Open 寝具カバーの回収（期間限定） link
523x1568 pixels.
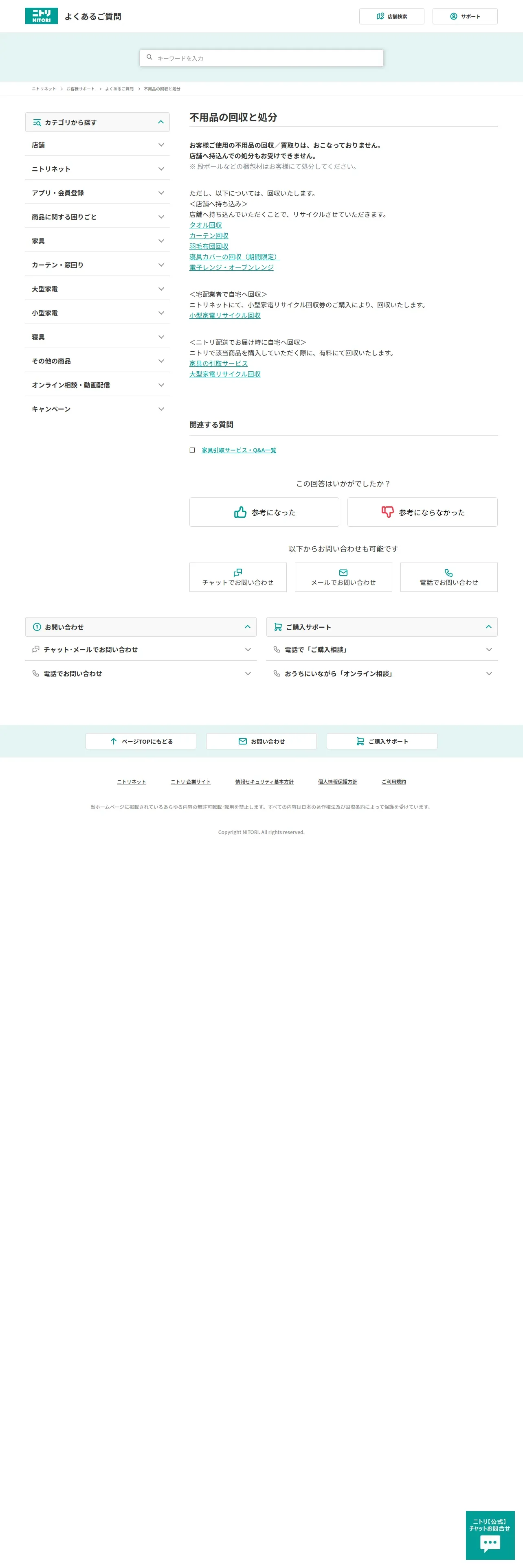click(235, 257)
